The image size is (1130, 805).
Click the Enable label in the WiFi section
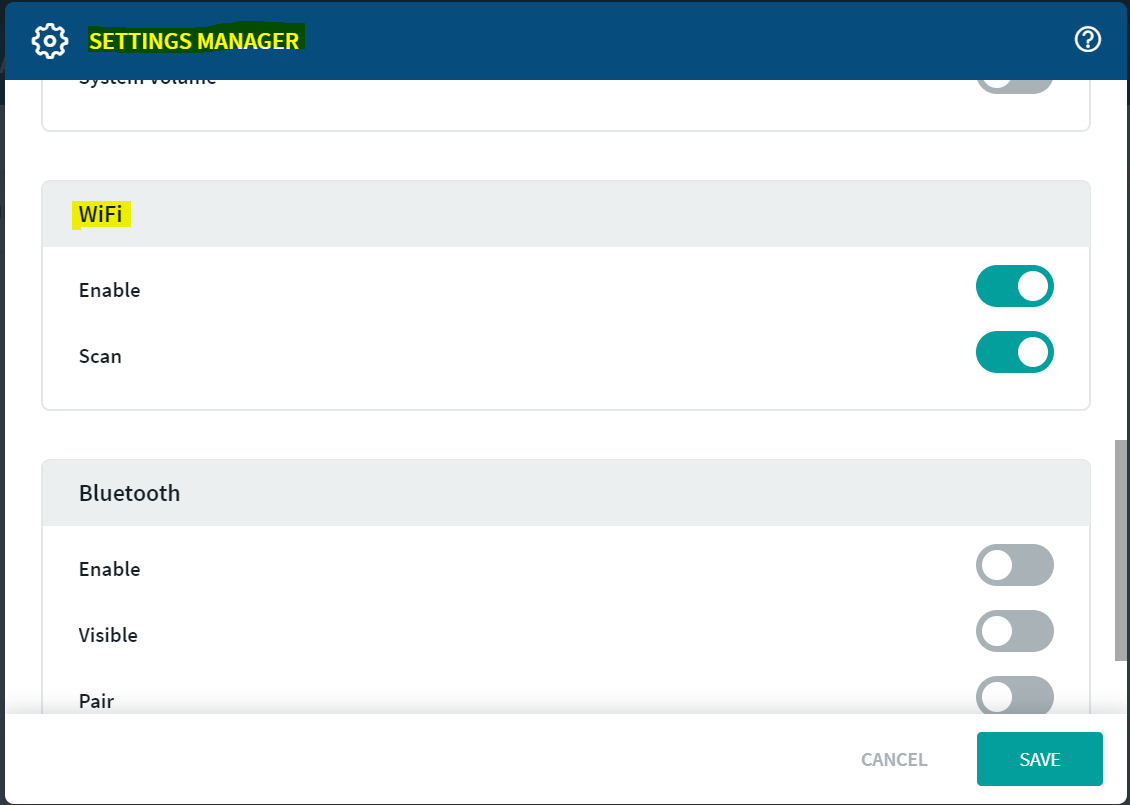[x=109, y=290]
